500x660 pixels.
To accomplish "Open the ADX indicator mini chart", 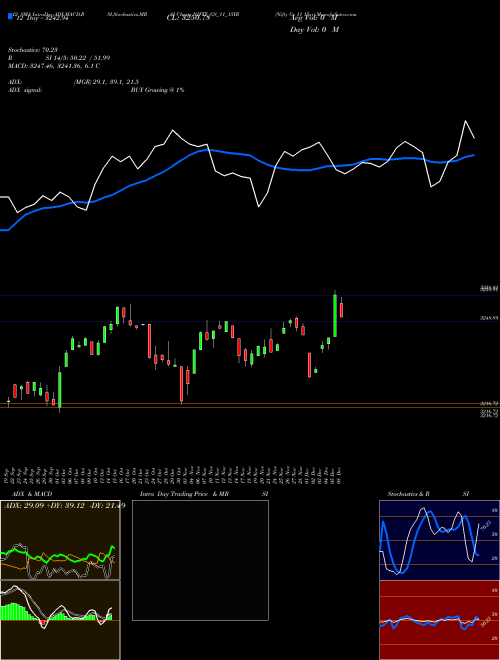I will pos(60,540).
